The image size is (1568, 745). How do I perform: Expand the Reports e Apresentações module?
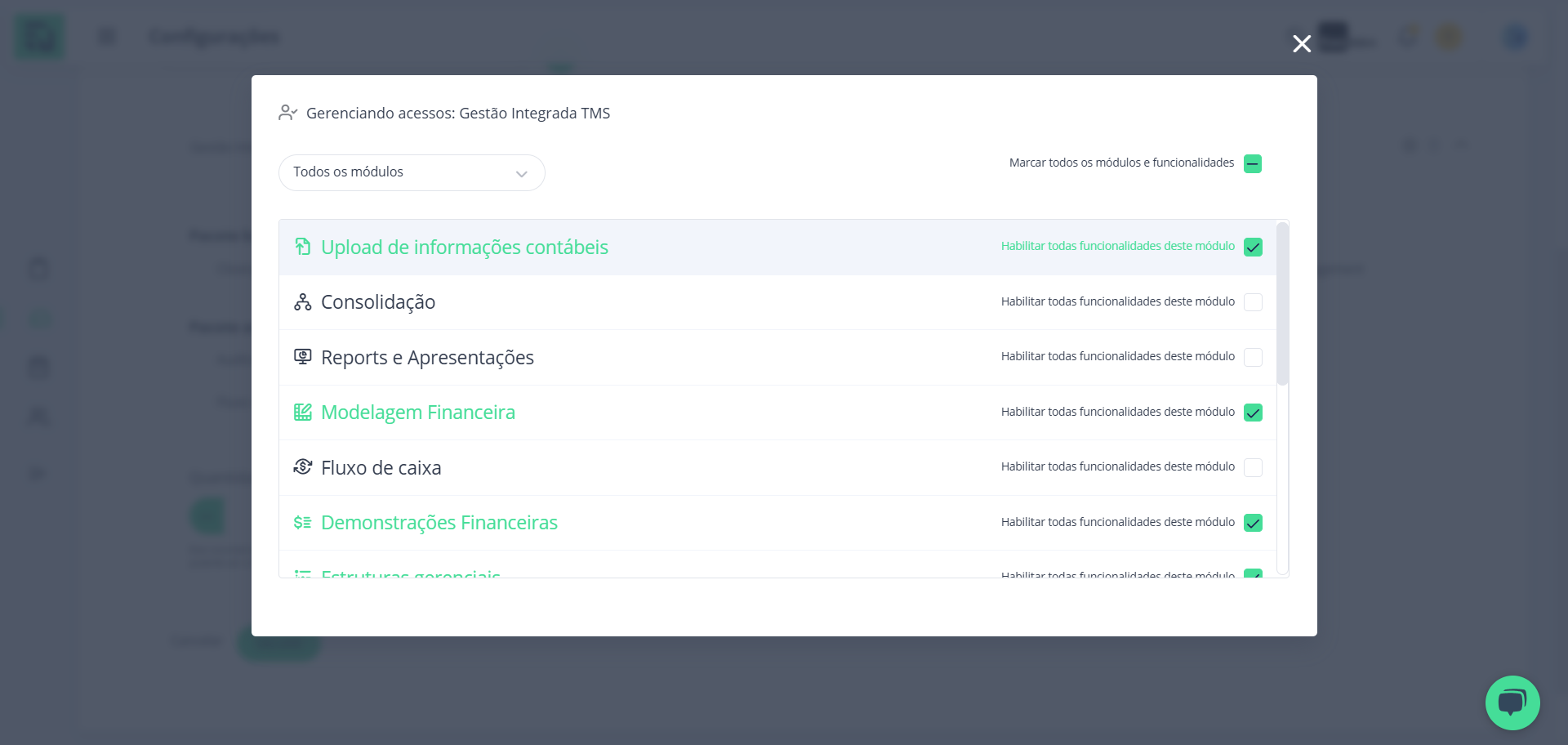tap(427, 358)
